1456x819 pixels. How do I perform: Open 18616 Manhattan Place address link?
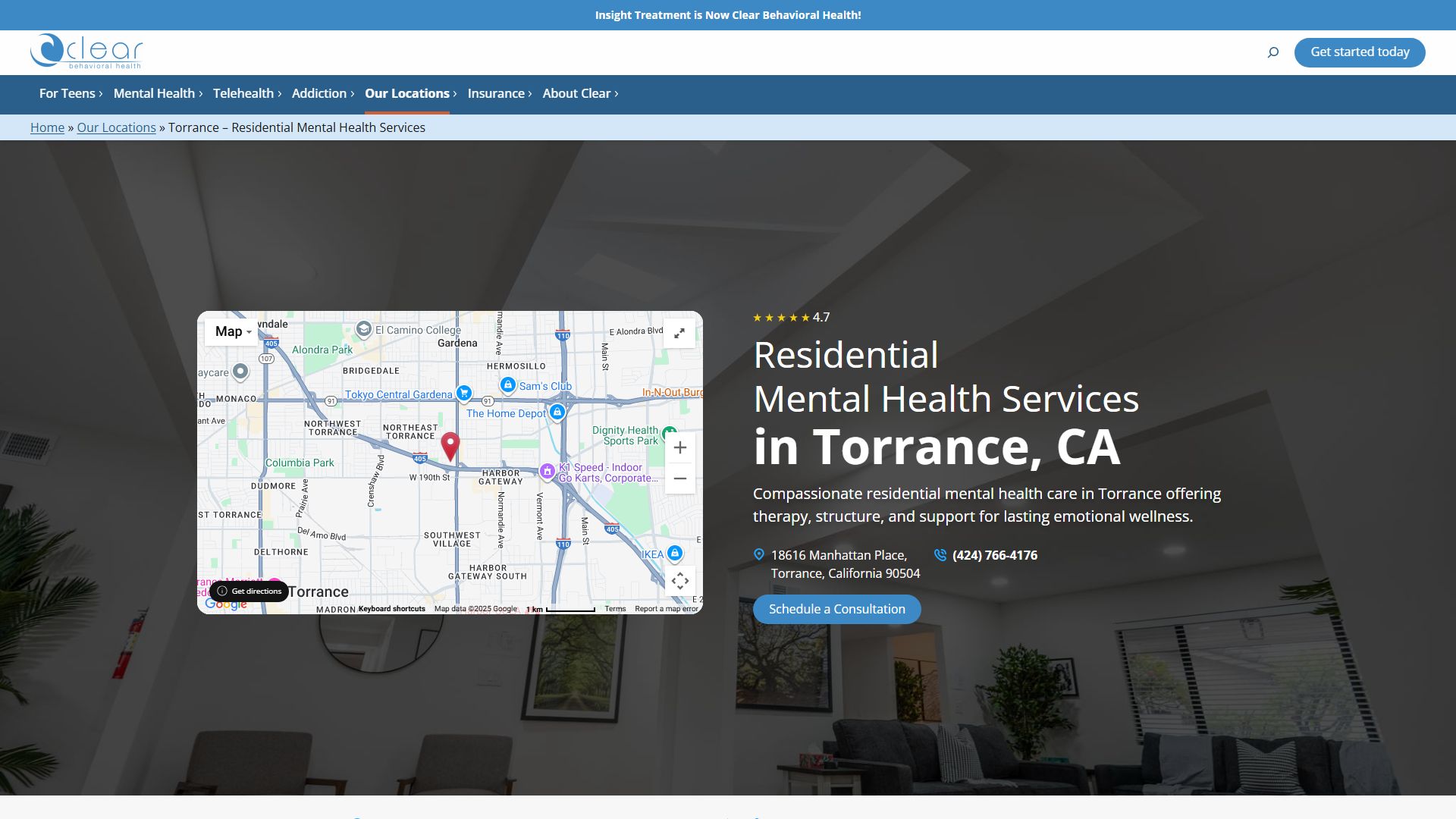846,564
